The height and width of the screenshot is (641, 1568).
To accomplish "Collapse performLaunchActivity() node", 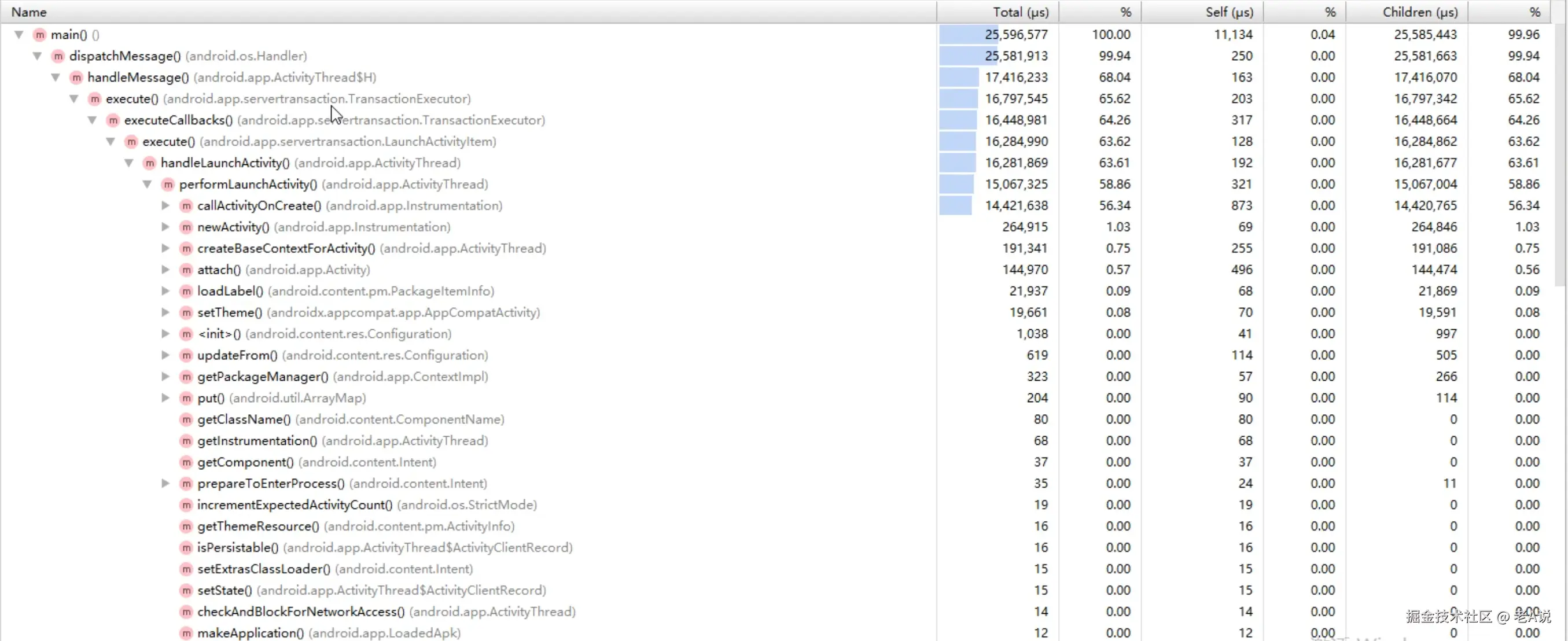I will [x=147, y=184].
